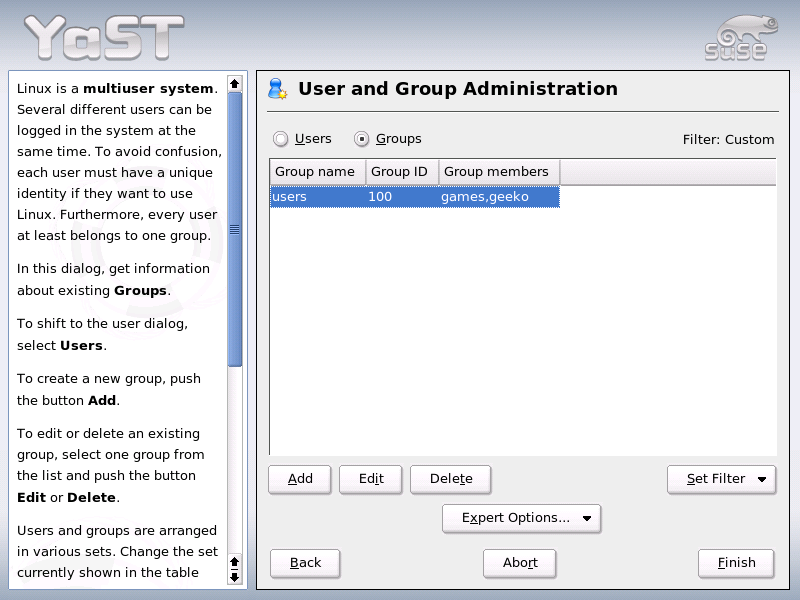This screenshot has width=800, height=600.
Task: Click the bold 'multiuser system' text
Action: click(148, 89)
